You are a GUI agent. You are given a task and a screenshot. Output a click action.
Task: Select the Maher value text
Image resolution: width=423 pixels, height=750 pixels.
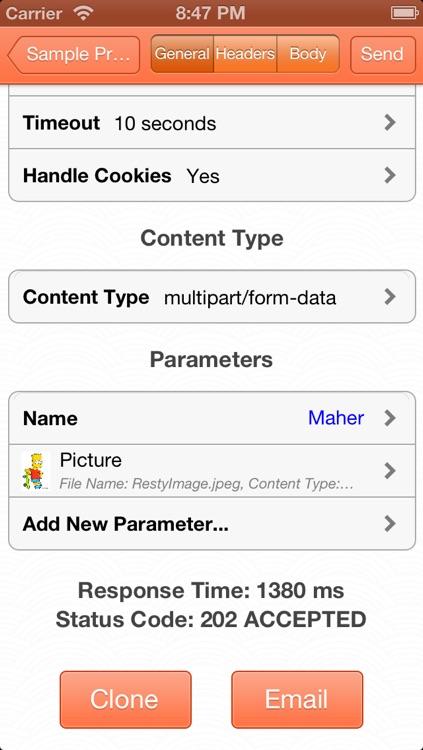pos(336,418)
